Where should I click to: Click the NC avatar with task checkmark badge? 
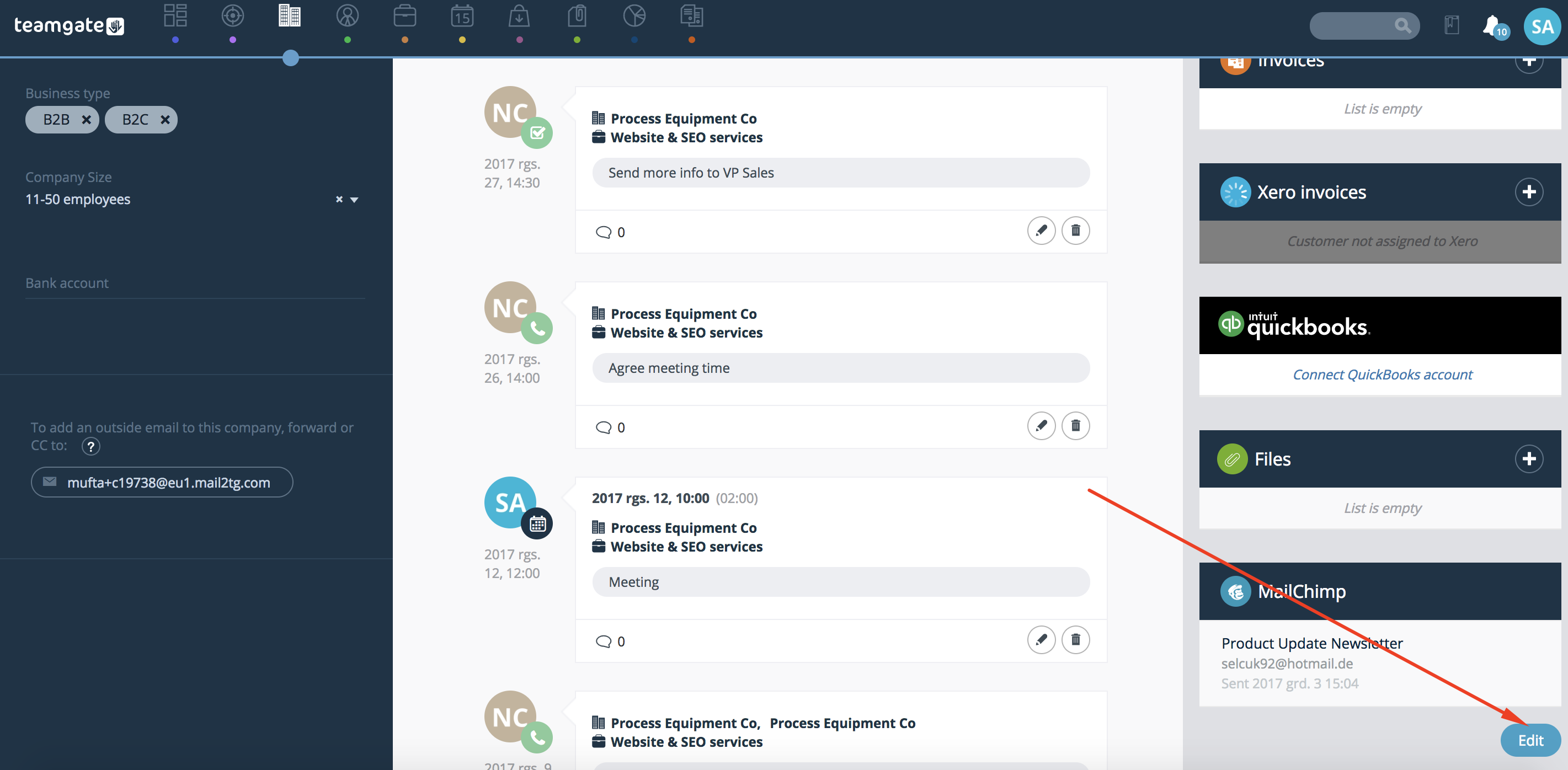pyautogui.click(x=511, y=113)
